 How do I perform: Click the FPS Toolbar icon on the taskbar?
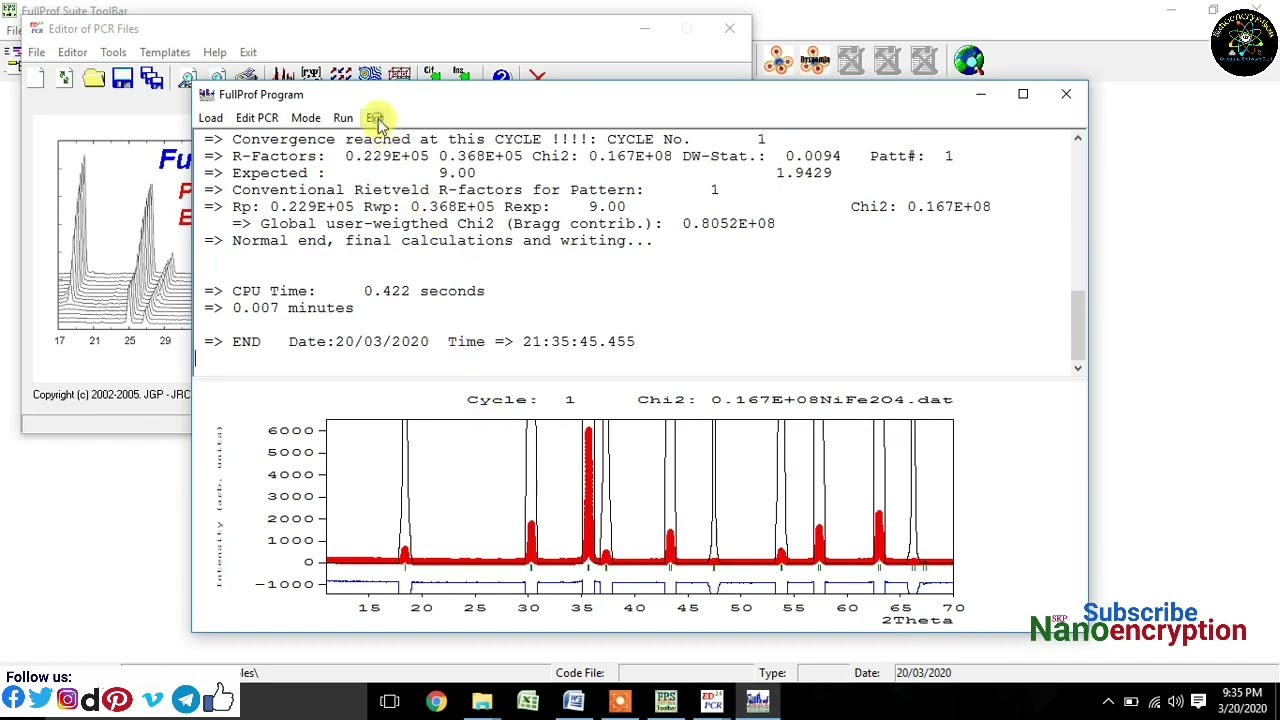pos(666,701)
